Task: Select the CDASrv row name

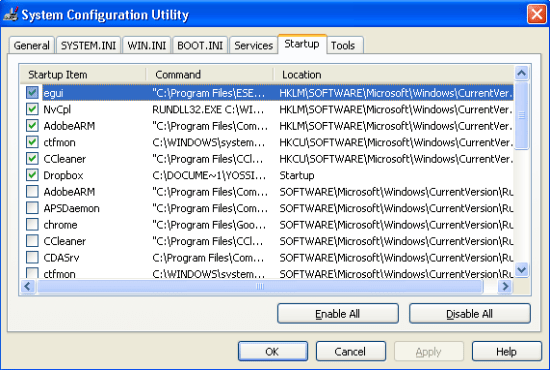Action: click(61, 258)
